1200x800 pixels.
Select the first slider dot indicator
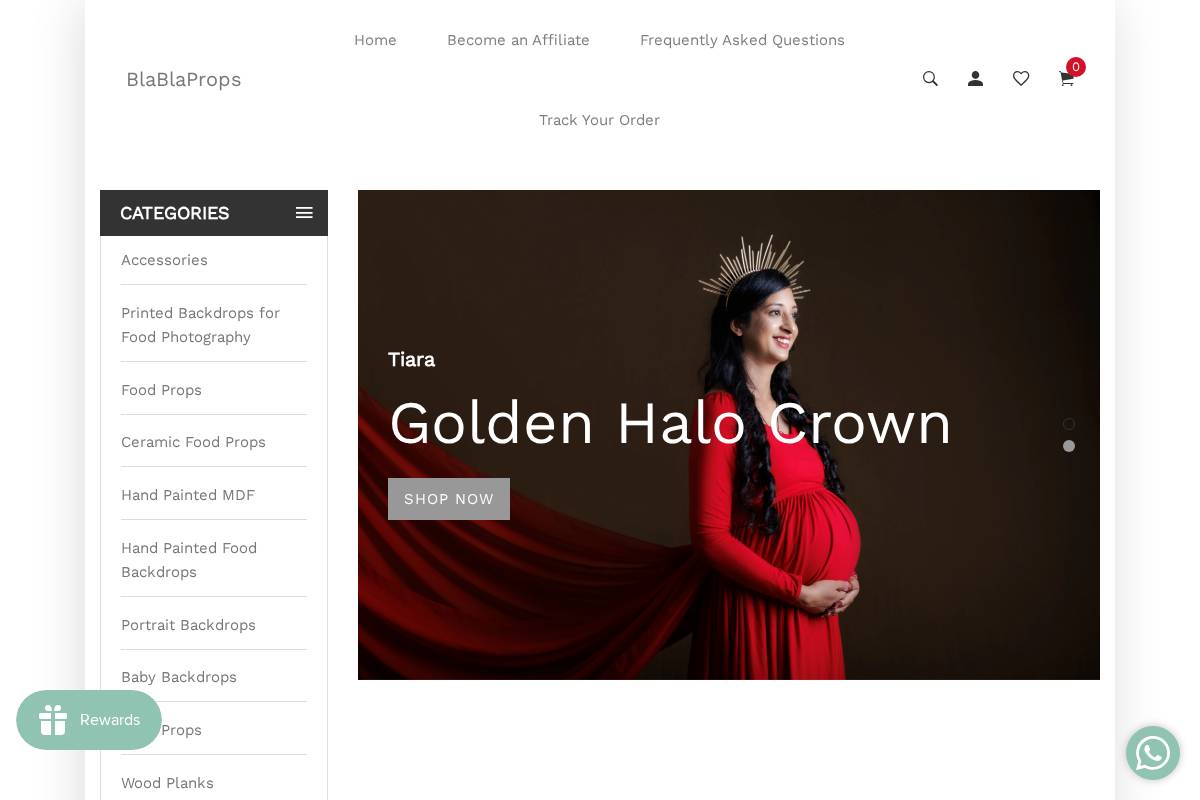click(1069, 424)
